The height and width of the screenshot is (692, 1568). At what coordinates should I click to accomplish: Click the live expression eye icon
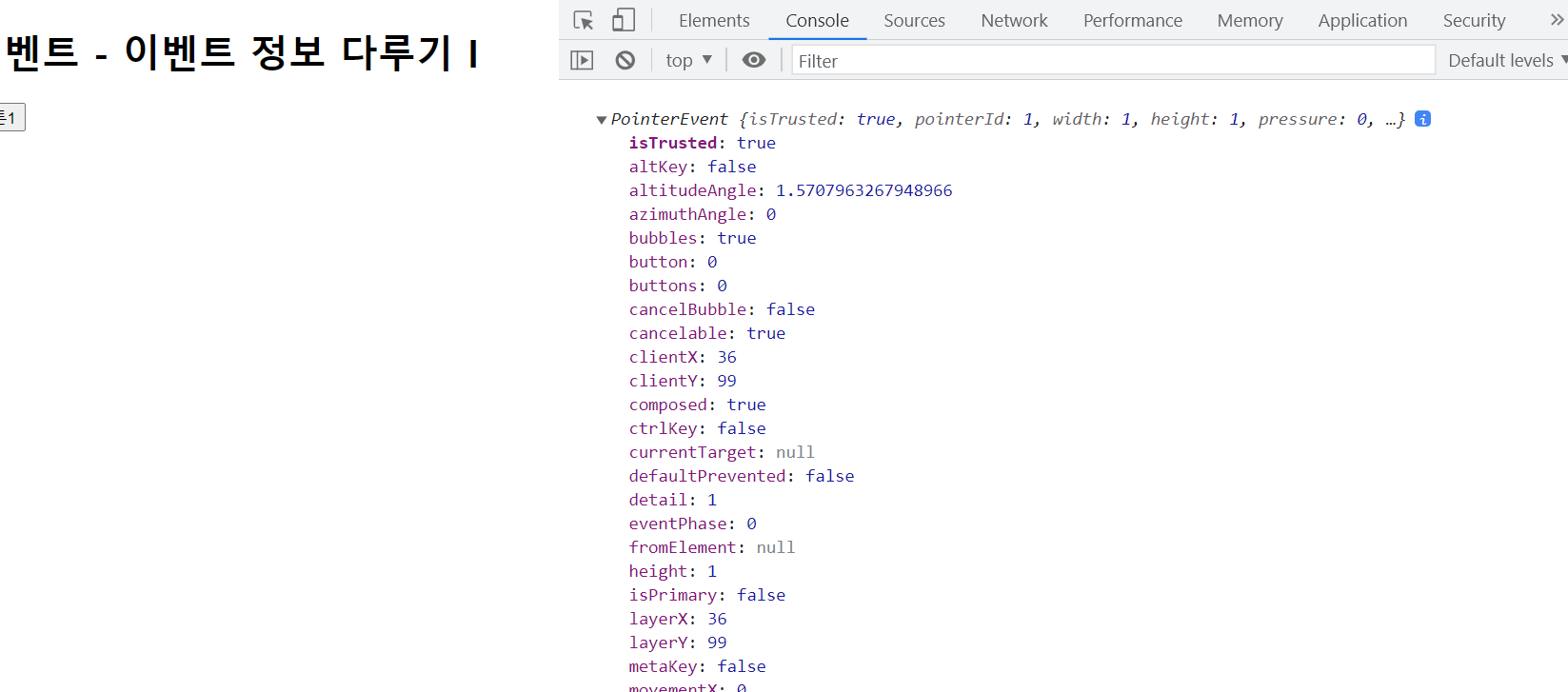(754, 60)
